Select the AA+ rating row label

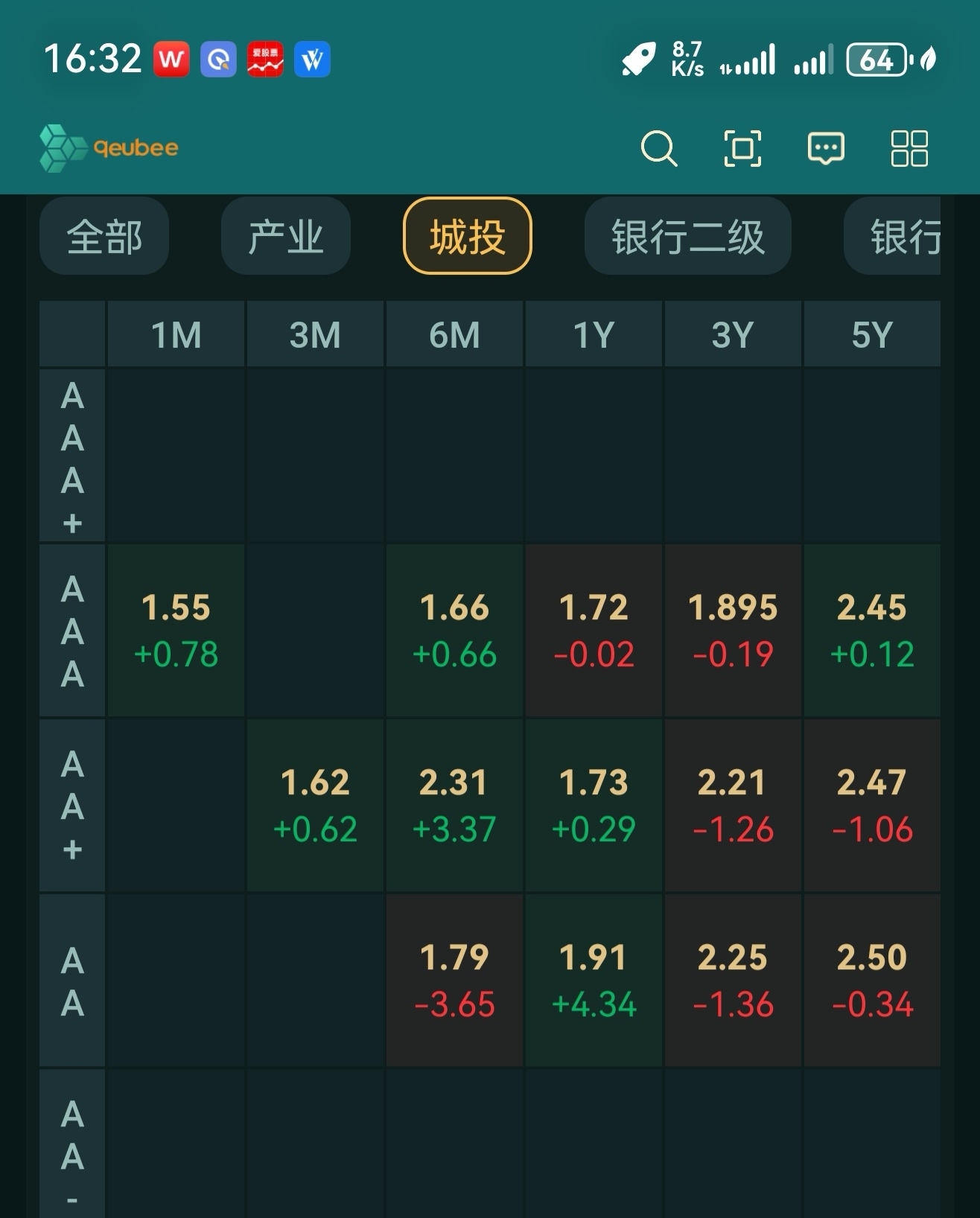click(x=72, y=806)
